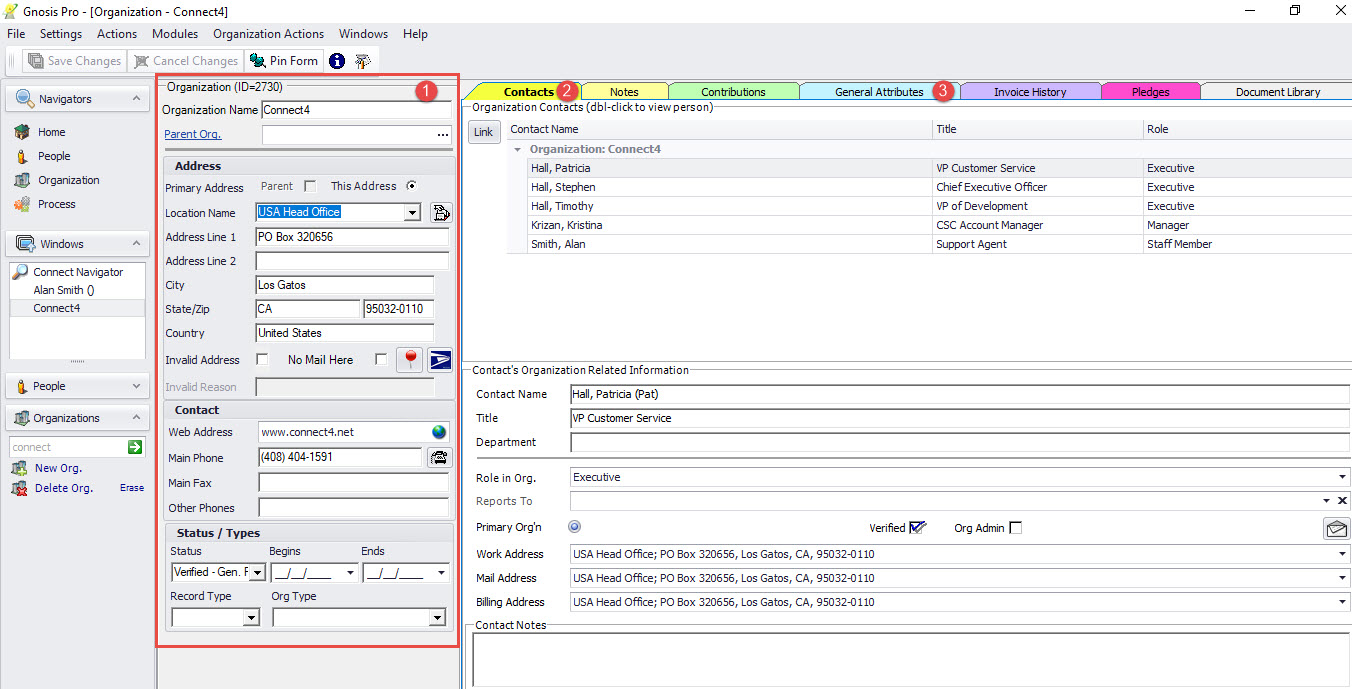Click the envelope icon beside Org Admin

pyautogui.click(x=1336, y=528)
